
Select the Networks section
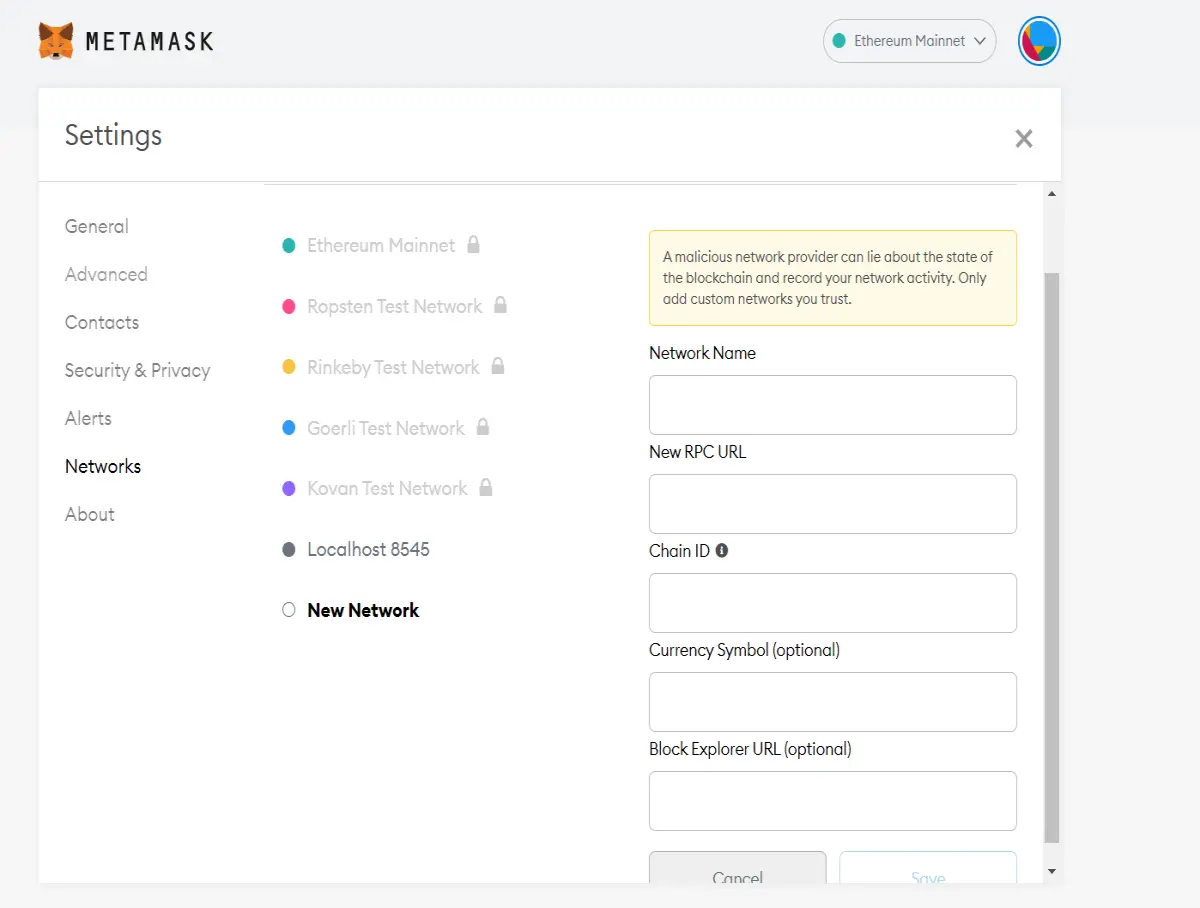(103, 466)
